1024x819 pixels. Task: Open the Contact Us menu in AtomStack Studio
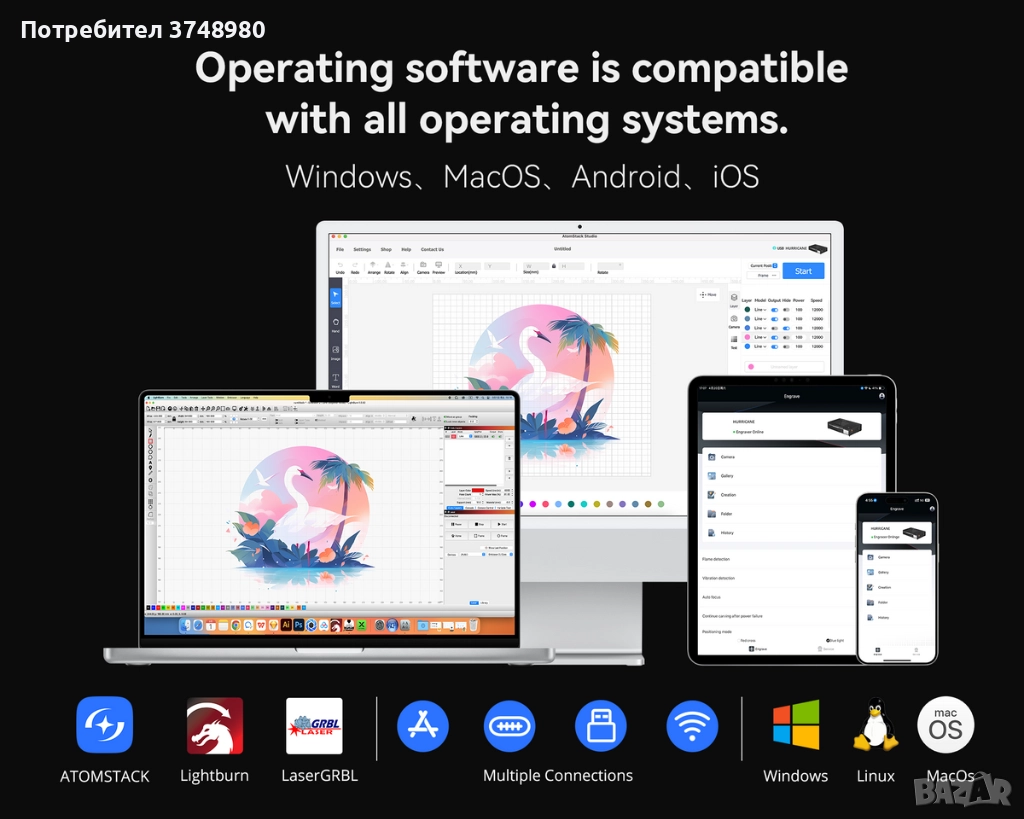432,249
